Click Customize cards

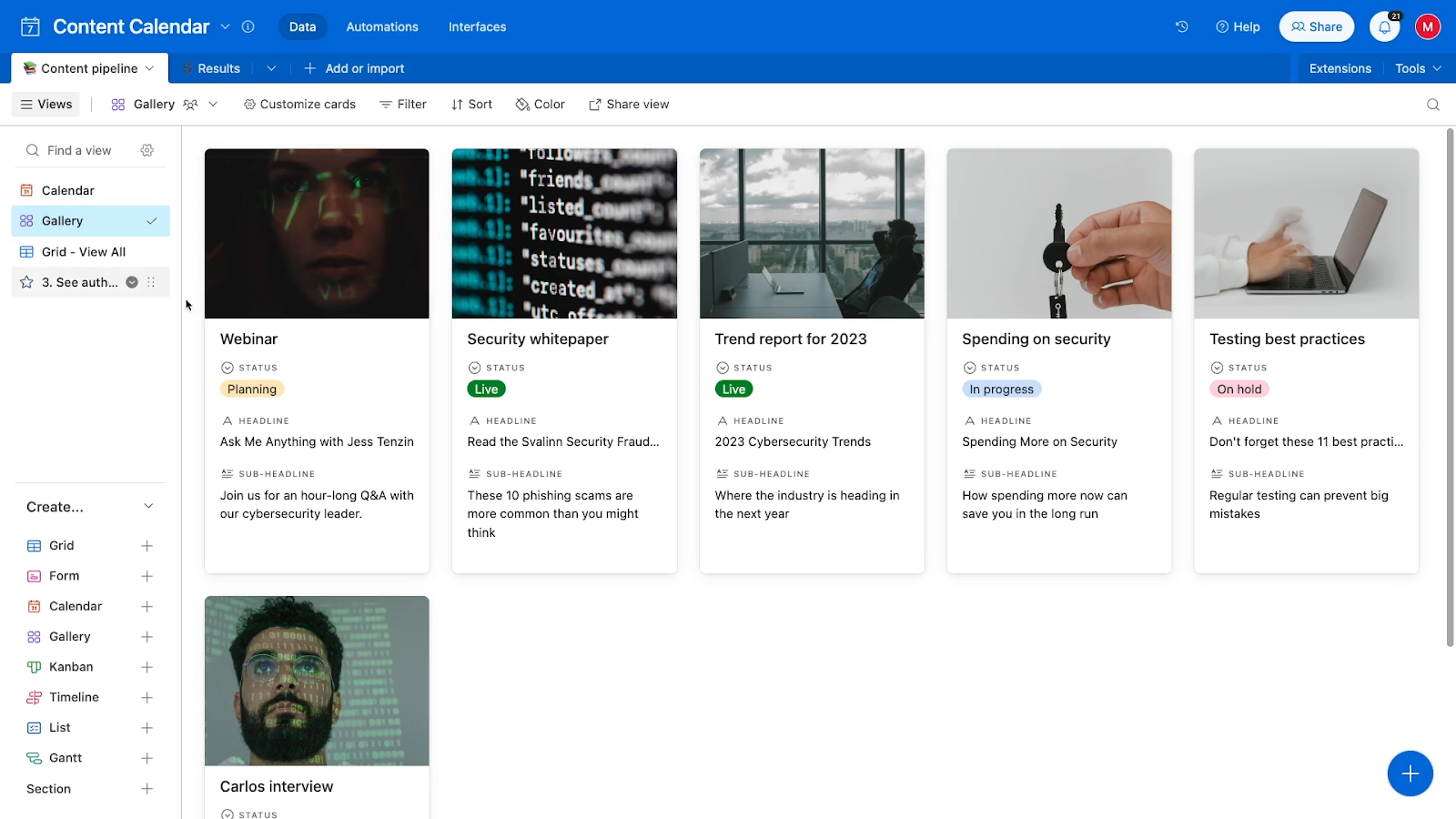(299, 105)
